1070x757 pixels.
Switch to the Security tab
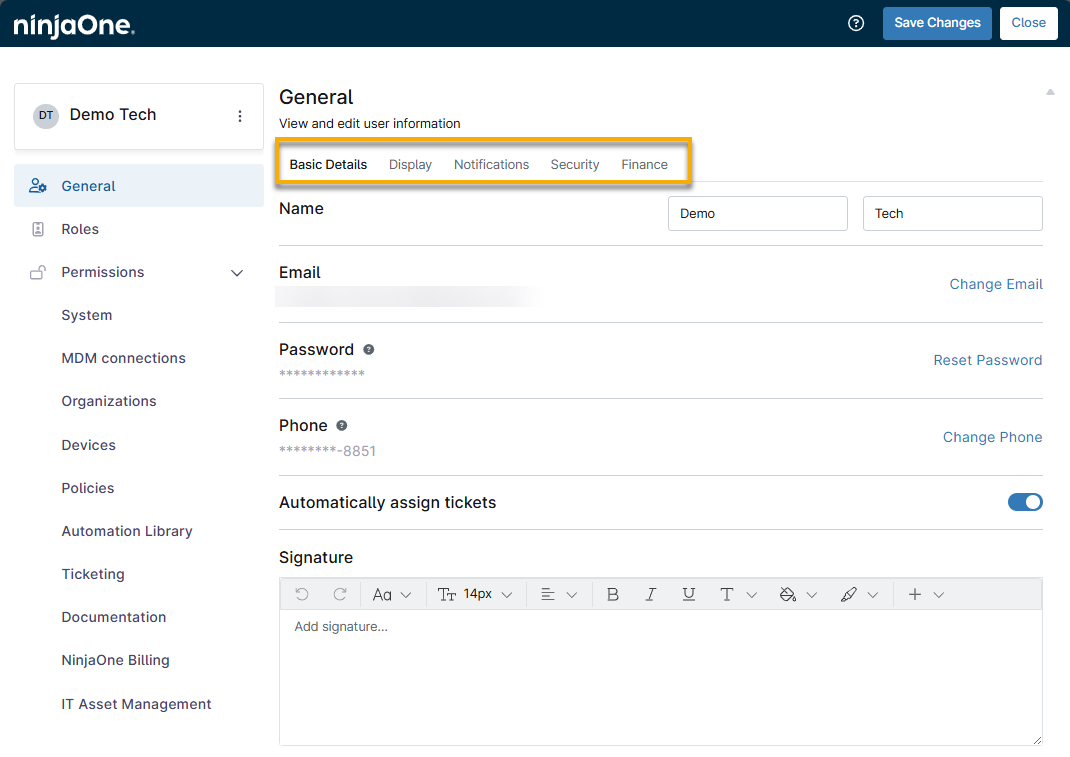[x=575, y=164]
